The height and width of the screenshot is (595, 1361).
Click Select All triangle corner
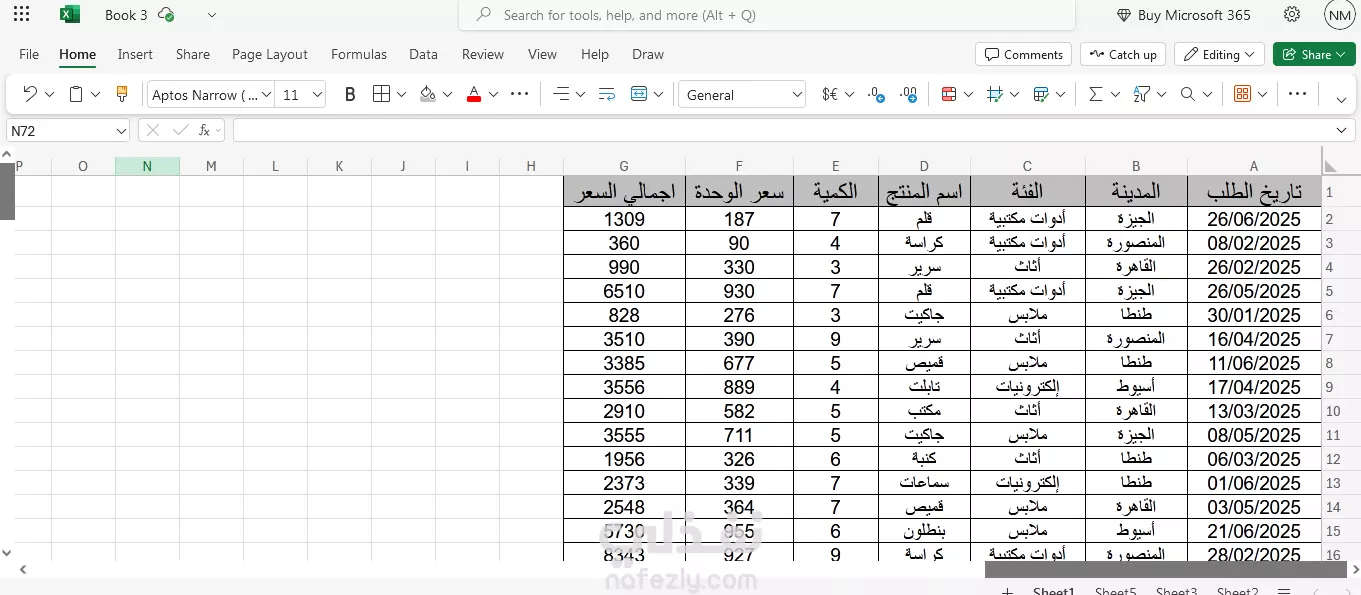click(1329, 166)
